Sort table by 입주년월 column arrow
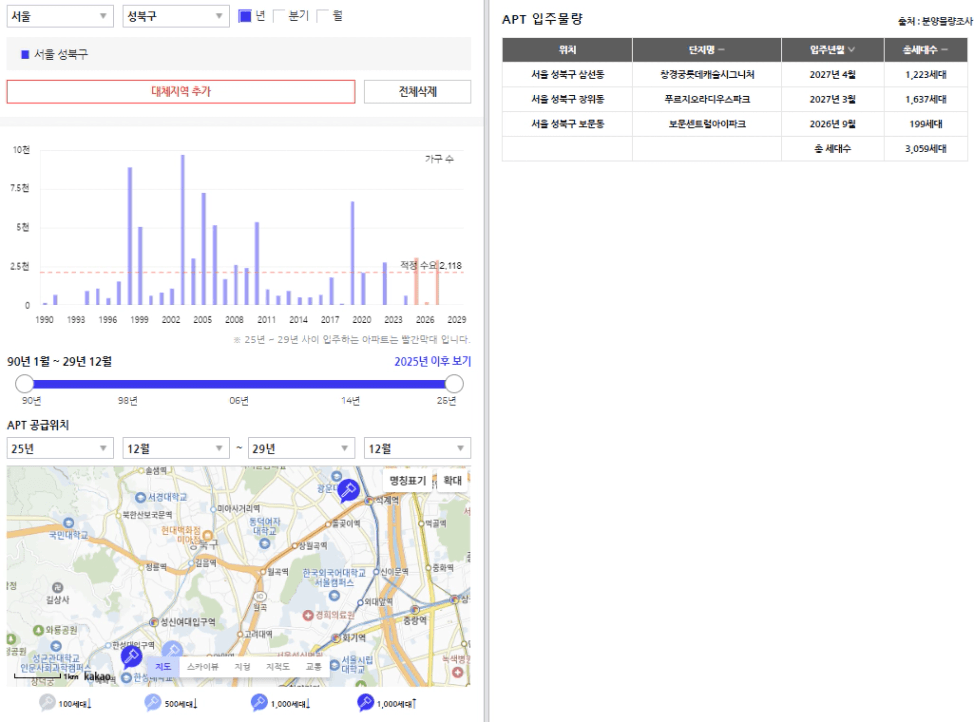This screenshot has height=722, width=974. point(852,50)
